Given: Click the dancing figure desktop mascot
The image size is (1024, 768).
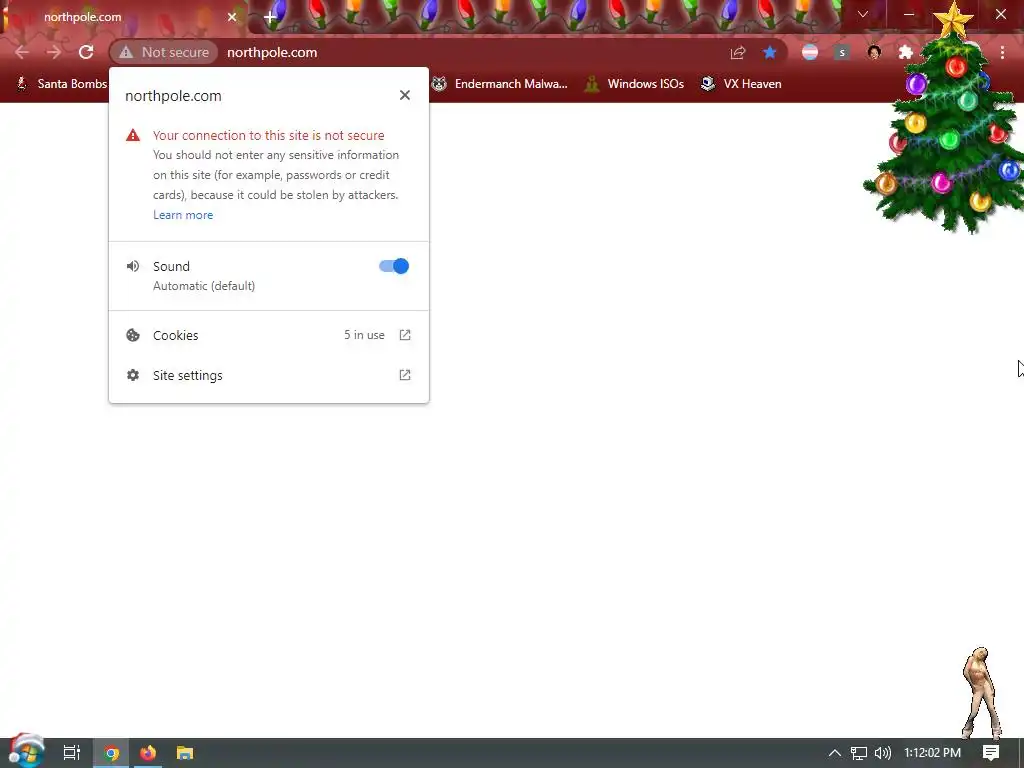Looking at the screenshot, I should click(982, 693).
